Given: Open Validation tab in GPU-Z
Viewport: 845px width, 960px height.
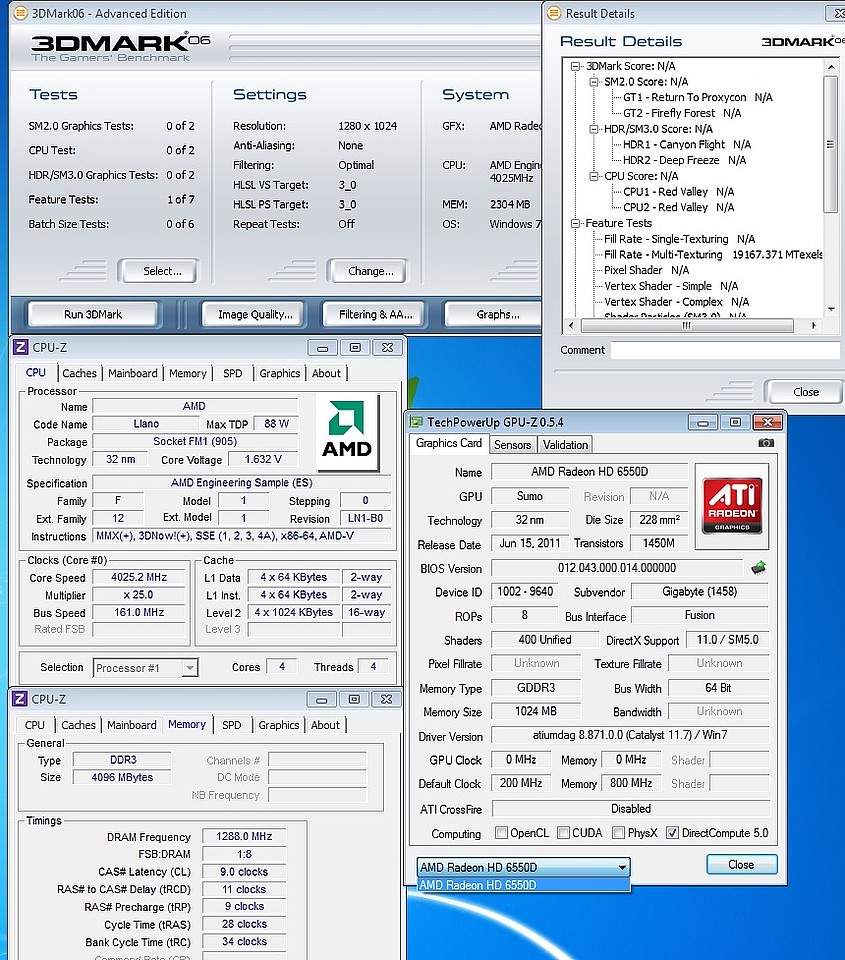Looking at the screenshot, I should coord(565,444).
